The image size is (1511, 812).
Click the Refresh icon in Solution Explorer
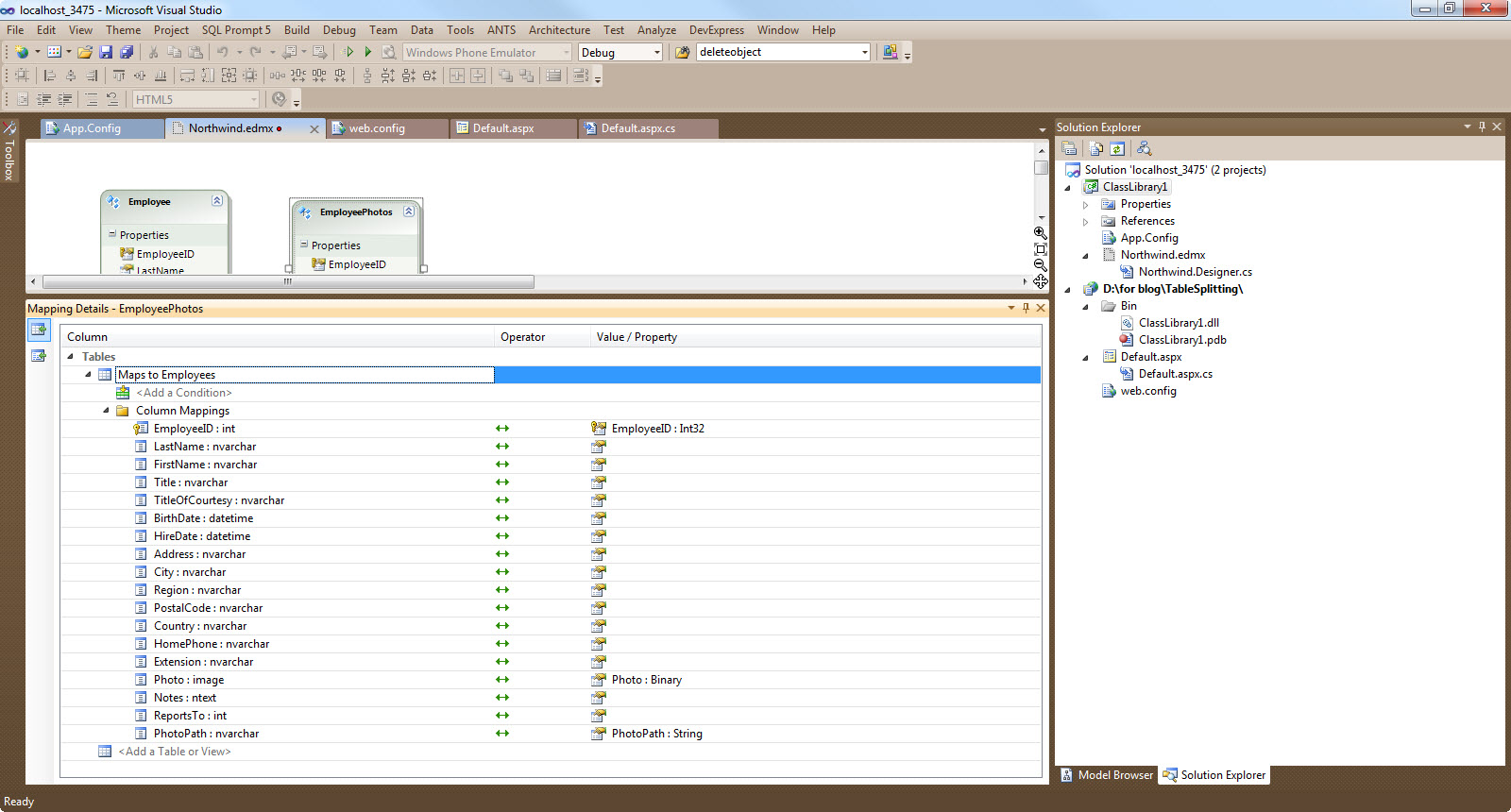[1117, 148]
